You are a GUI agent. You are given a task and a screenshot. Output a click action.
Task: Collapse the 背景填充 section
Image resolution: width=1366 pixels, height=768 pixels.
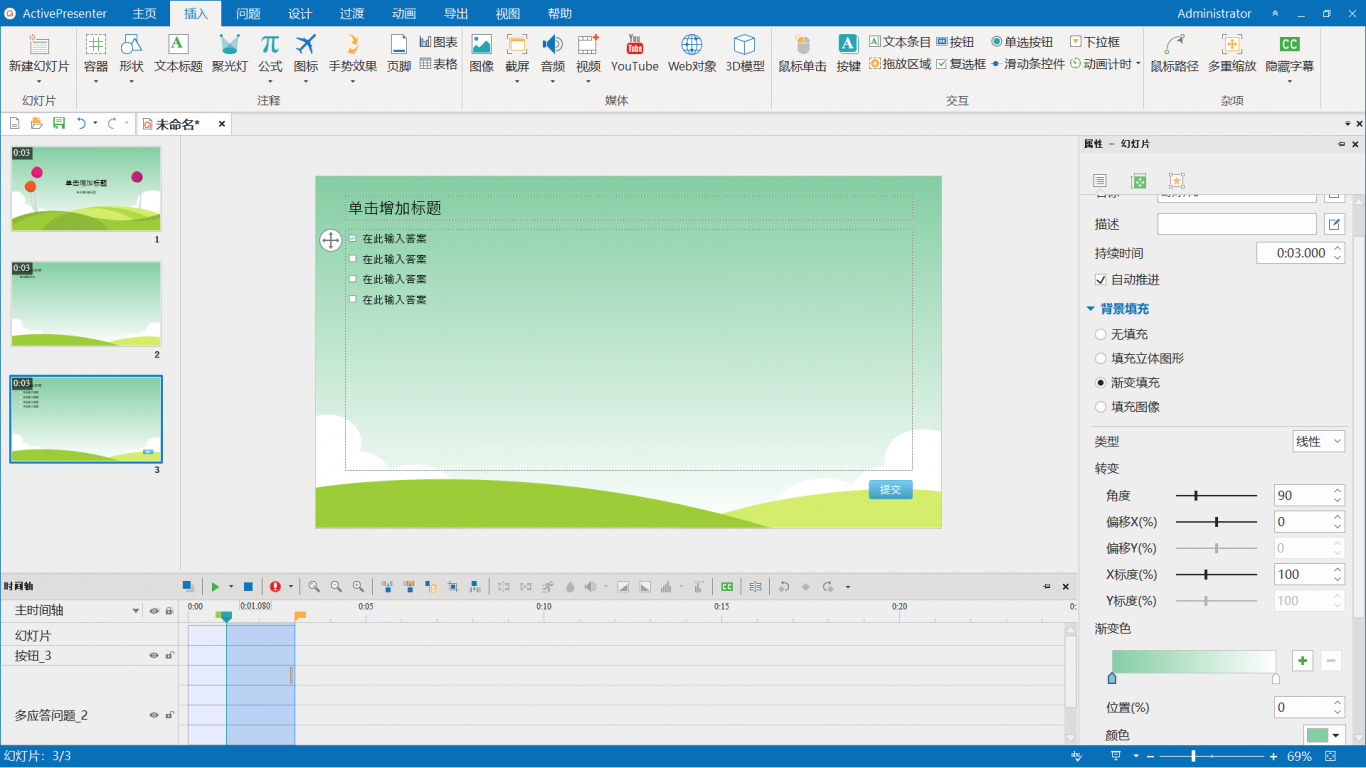(1091, 309)
